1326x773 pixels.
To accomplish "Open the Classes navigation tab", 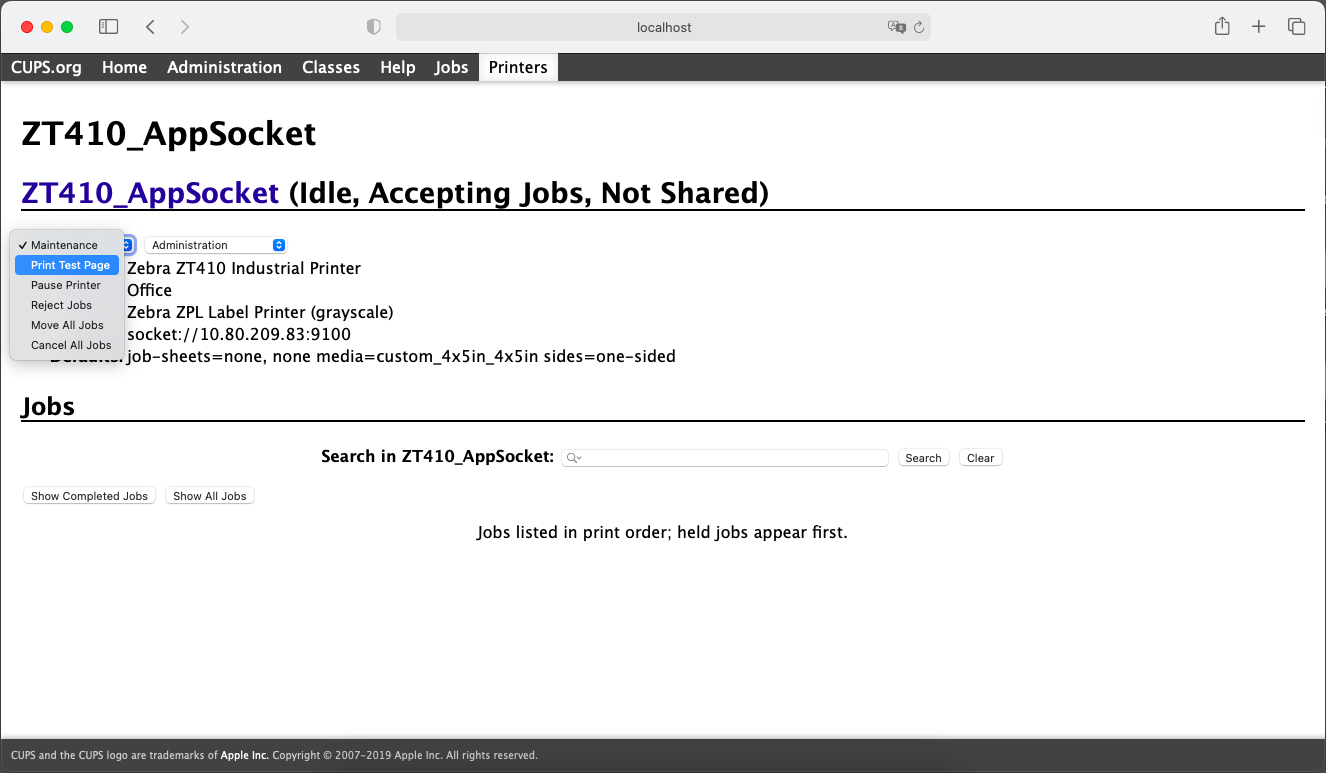I will click(331, 67).
